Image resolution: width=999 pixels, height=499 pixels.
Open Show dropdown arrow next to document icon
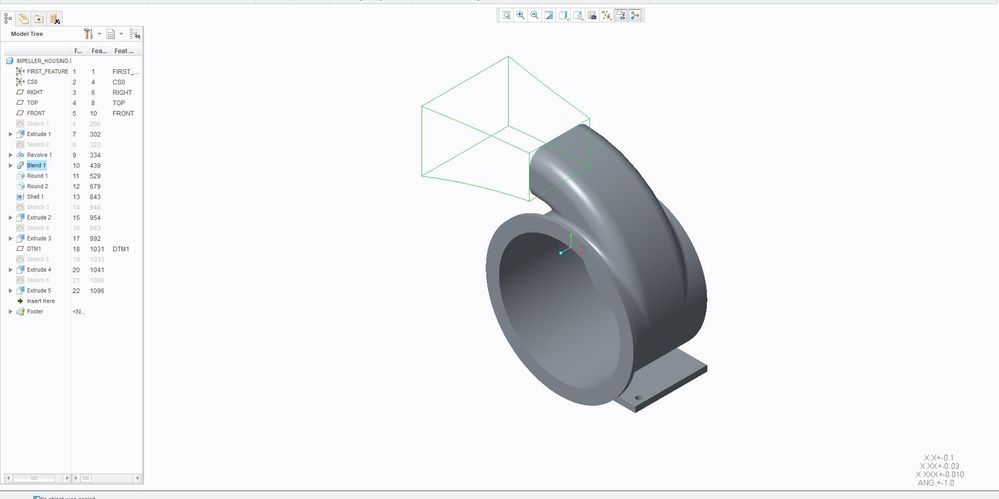coord(121,34)
